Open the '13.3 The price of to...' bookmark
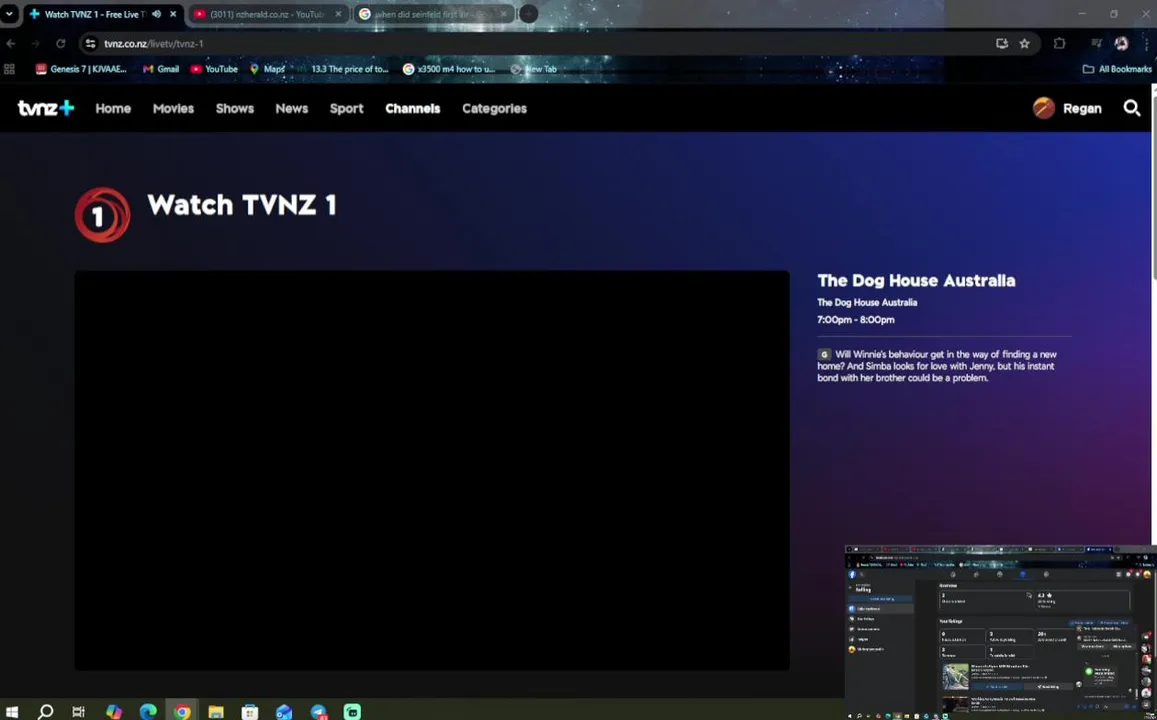1157x720 pixels. click(x=342, y=69)
